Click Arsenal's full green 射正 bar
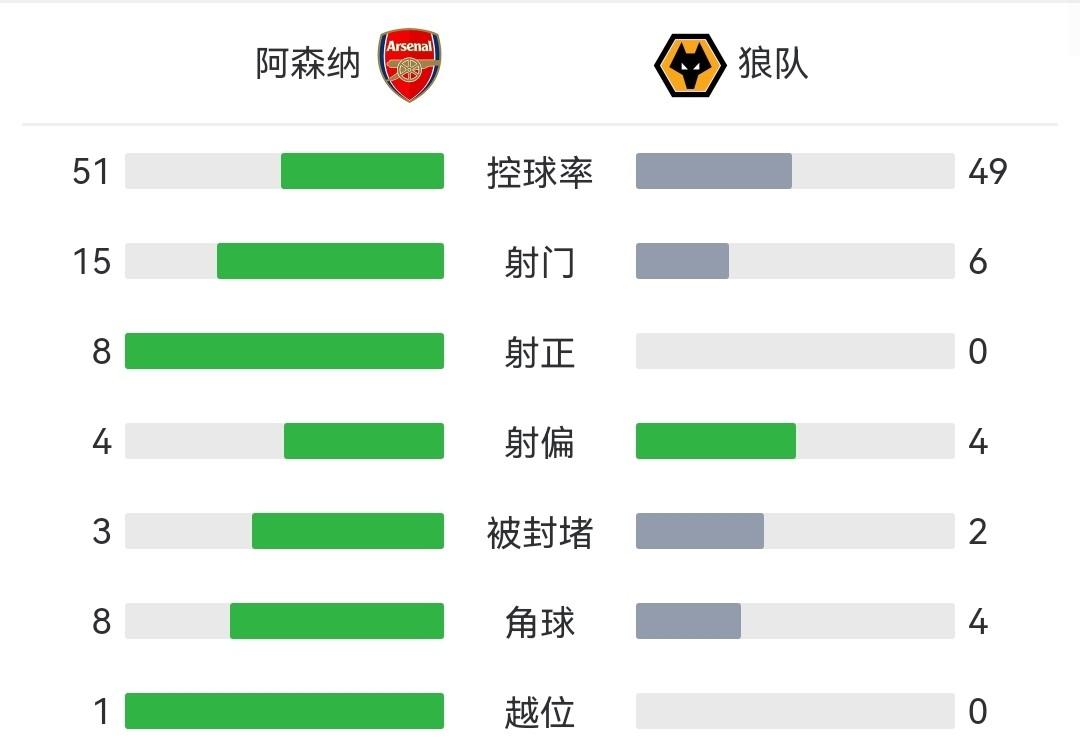Viewport: 1080px width, 747px height. [284, 351]
